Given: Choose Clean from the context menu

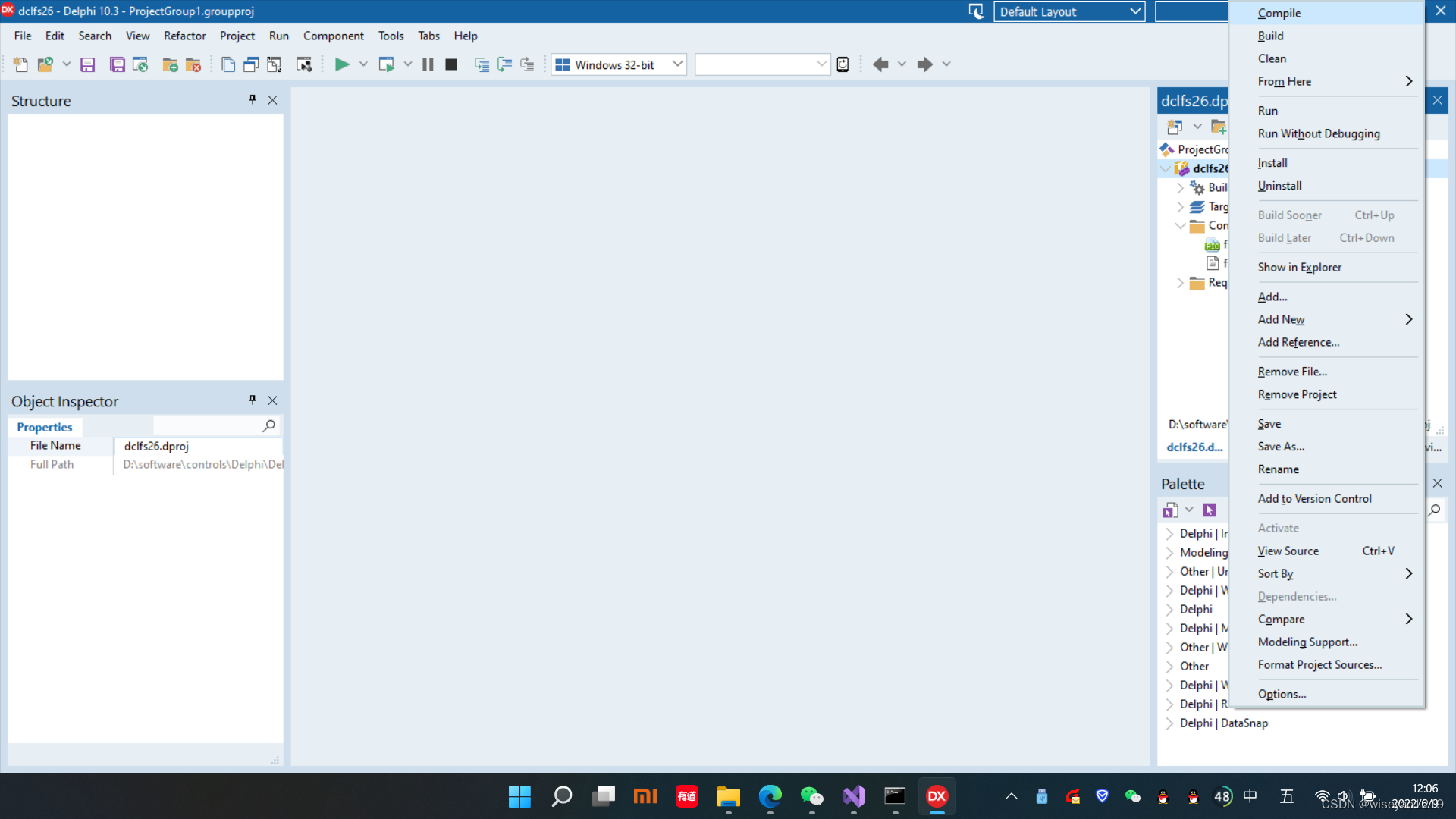Looking at the screenshot, I should click(1326, 58).
